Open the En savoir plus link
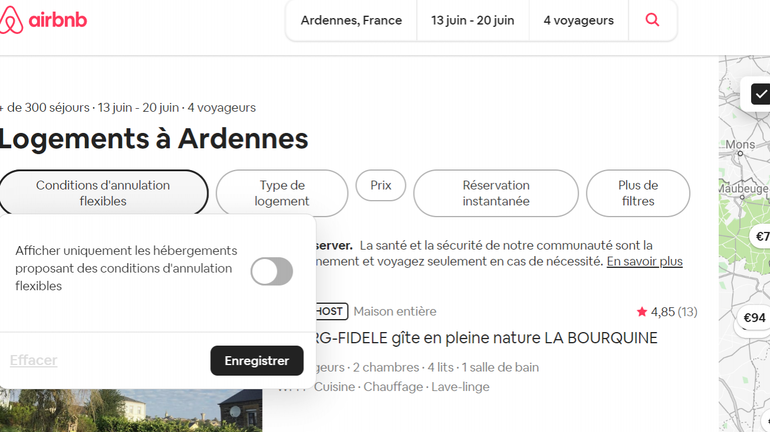Image resolution: width=770 pixels, height=432 pixels. point(644,261)
